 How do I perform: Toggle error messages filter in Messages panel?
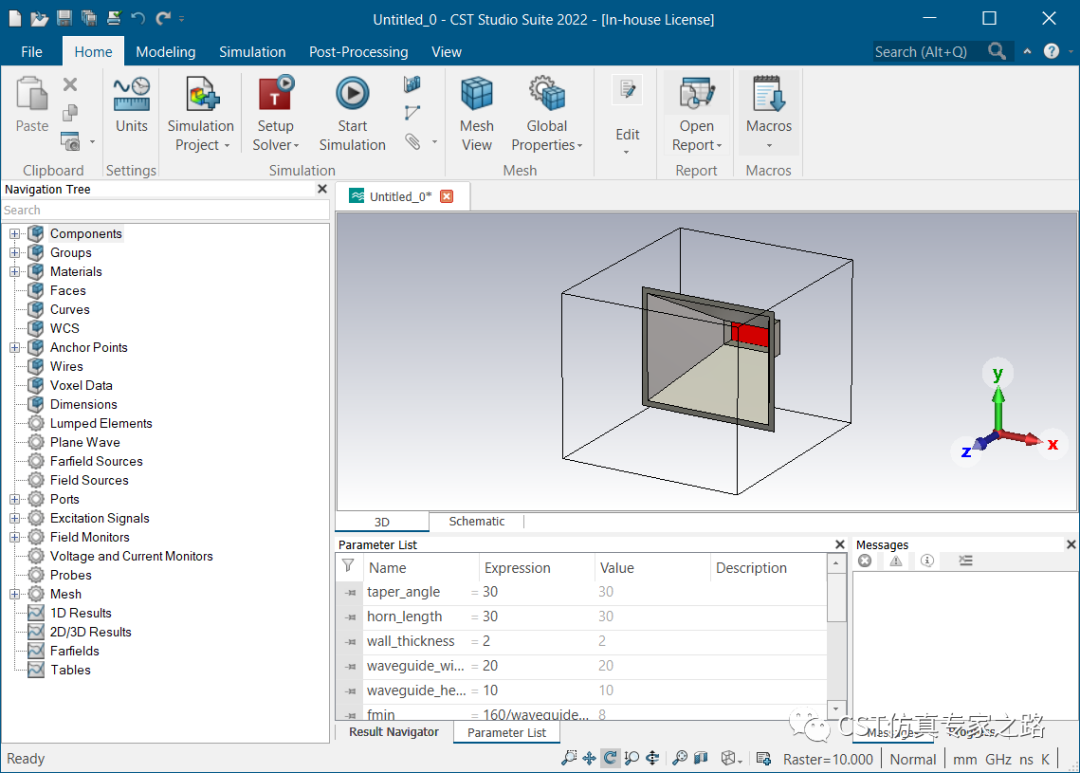pos(865,561)
